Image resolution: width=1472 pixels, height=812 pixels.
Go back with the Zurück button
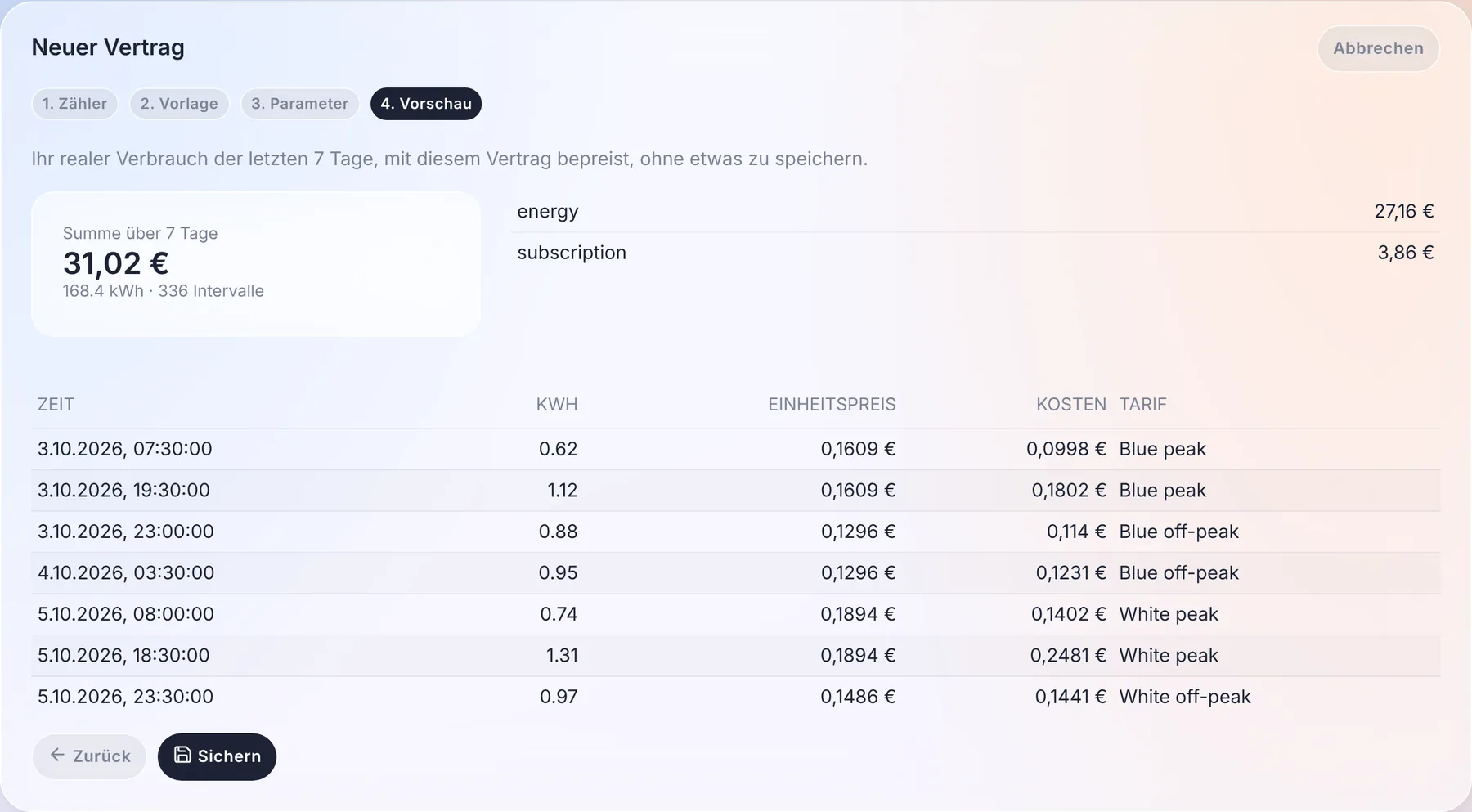(x=89, y=756)
